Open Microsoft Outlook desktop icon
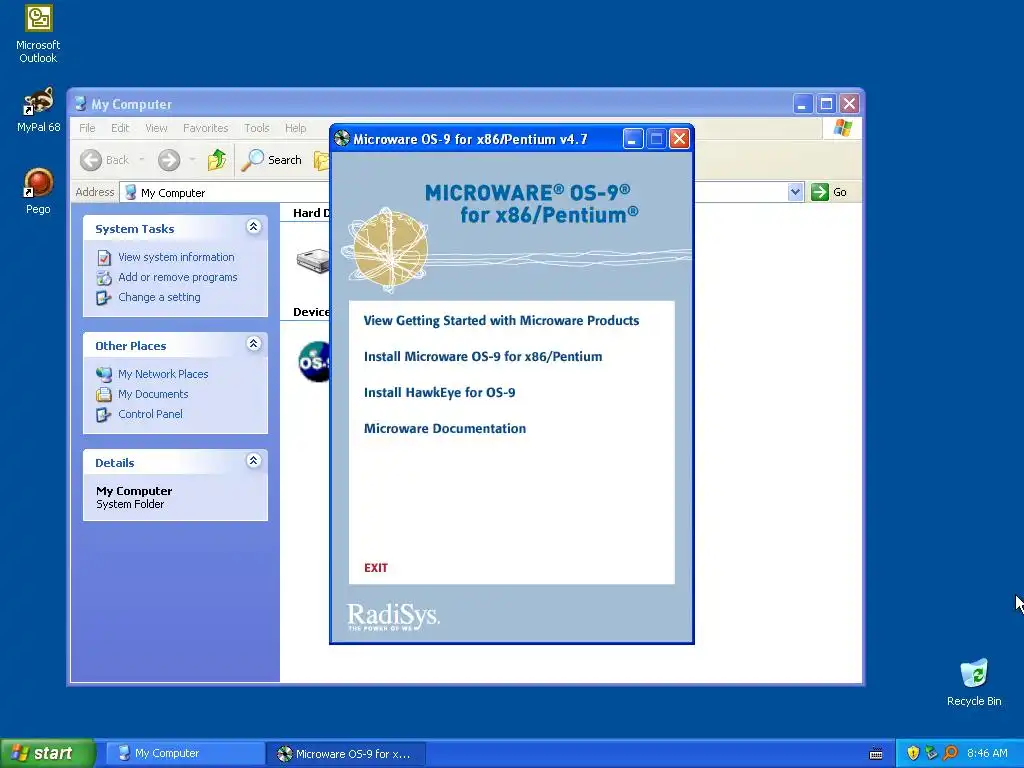The image size is (1024, 768). (38, 34)
